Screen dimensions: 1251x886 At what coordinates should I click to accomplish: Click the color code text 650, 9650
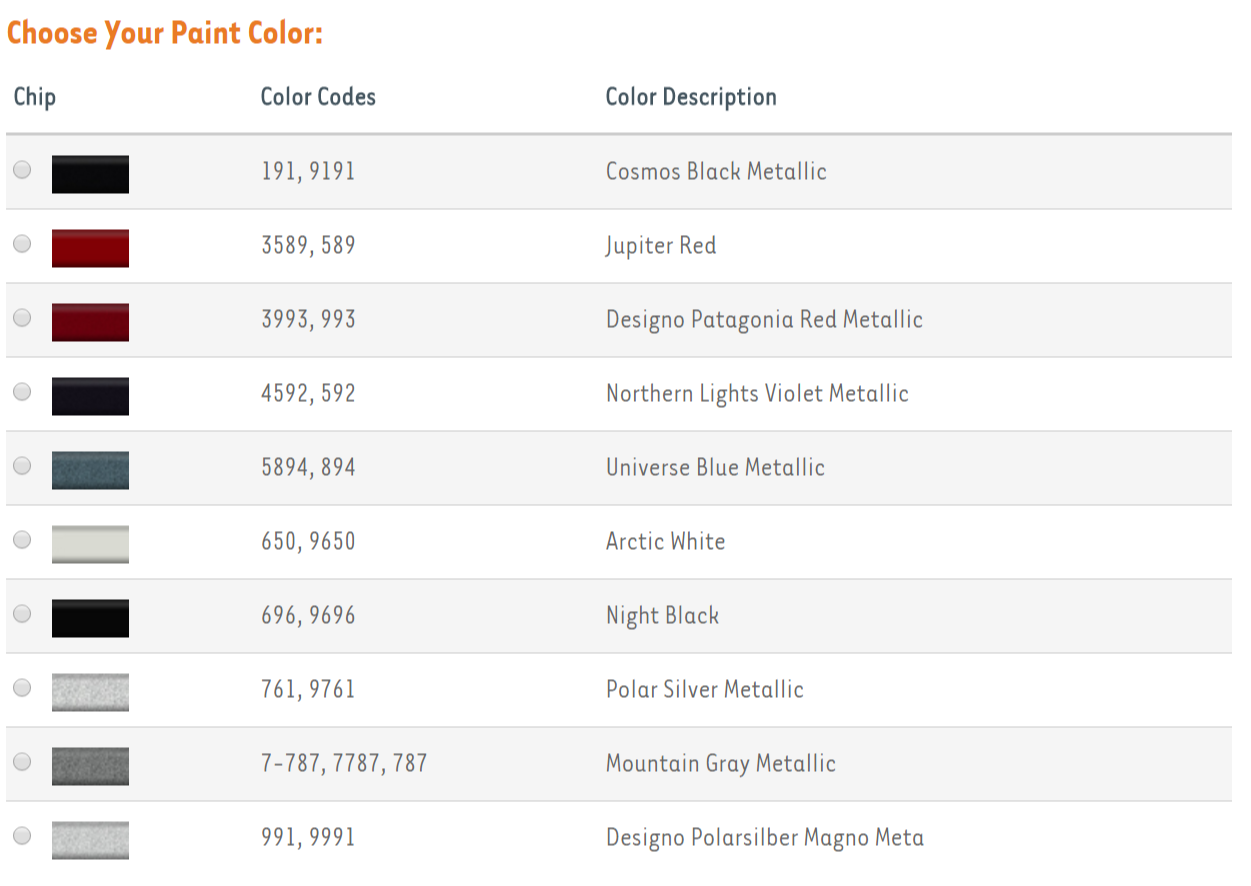308,541
